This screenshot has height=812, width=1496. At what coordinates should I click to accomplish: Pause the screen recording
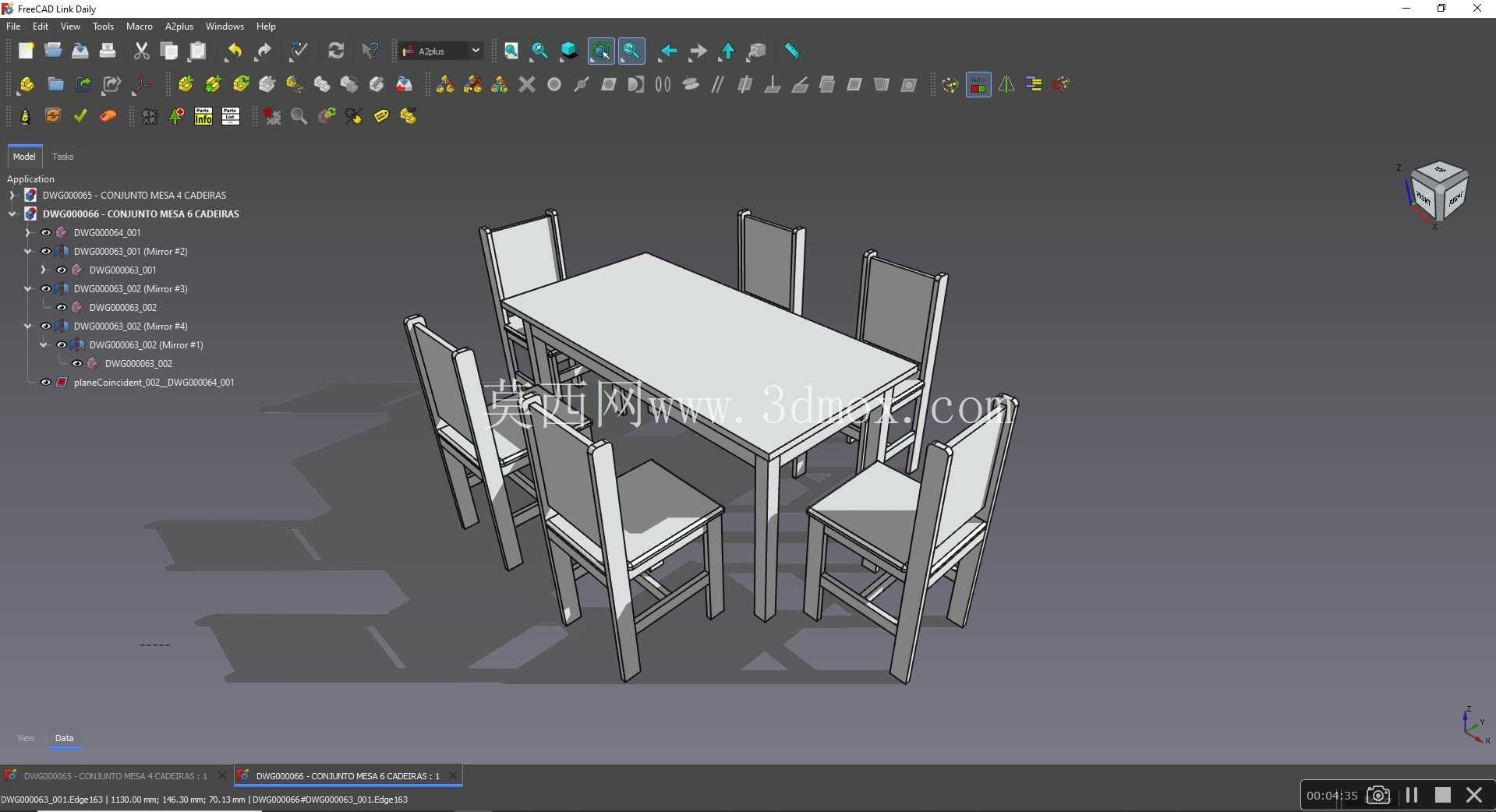coord(1412,795)
